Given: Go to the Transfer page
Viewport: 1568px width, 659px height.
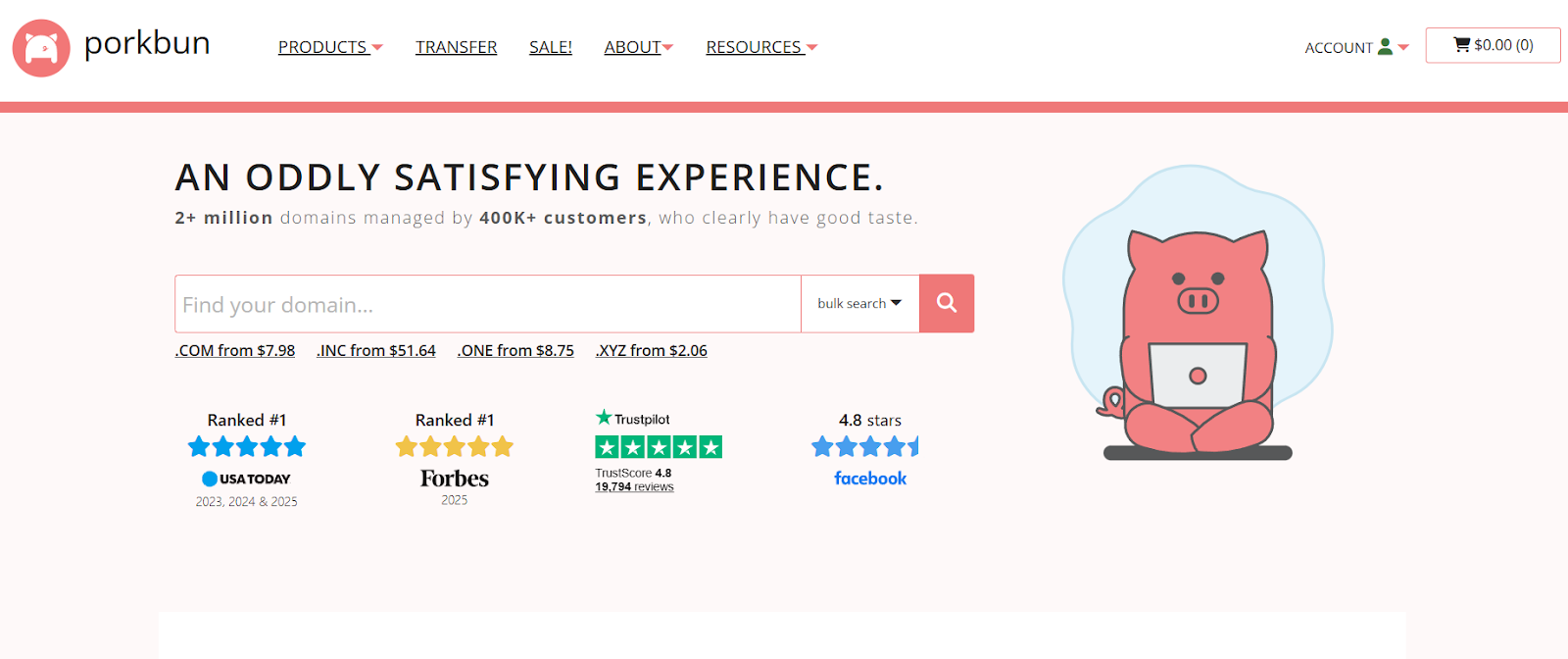Looking at the screenshot, I should (x=456, y=47).
